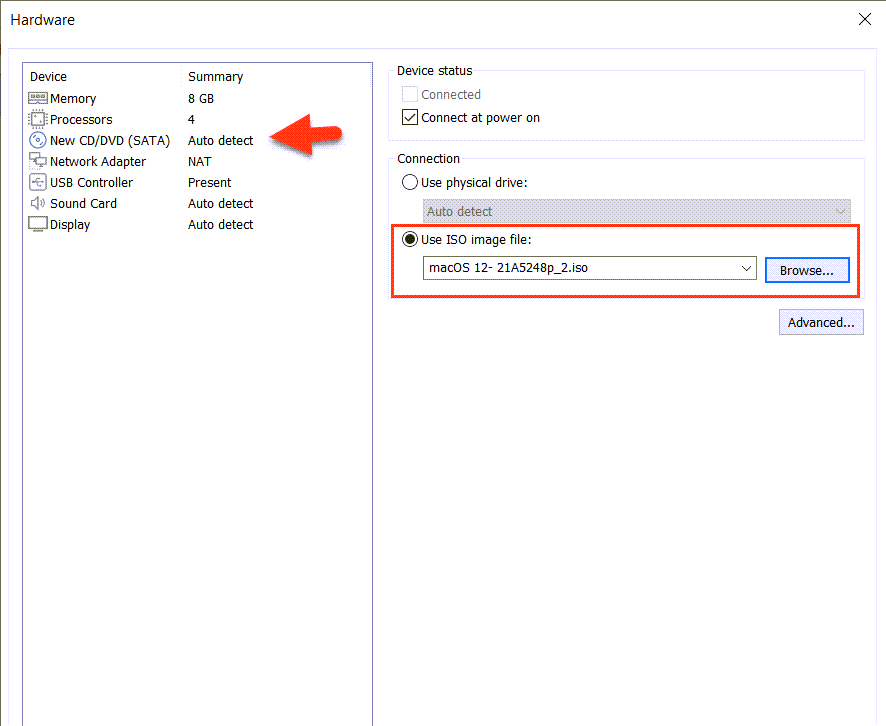This screenshot has height=726, width=886.
Task: Click the Device column header
Action: 49,76
